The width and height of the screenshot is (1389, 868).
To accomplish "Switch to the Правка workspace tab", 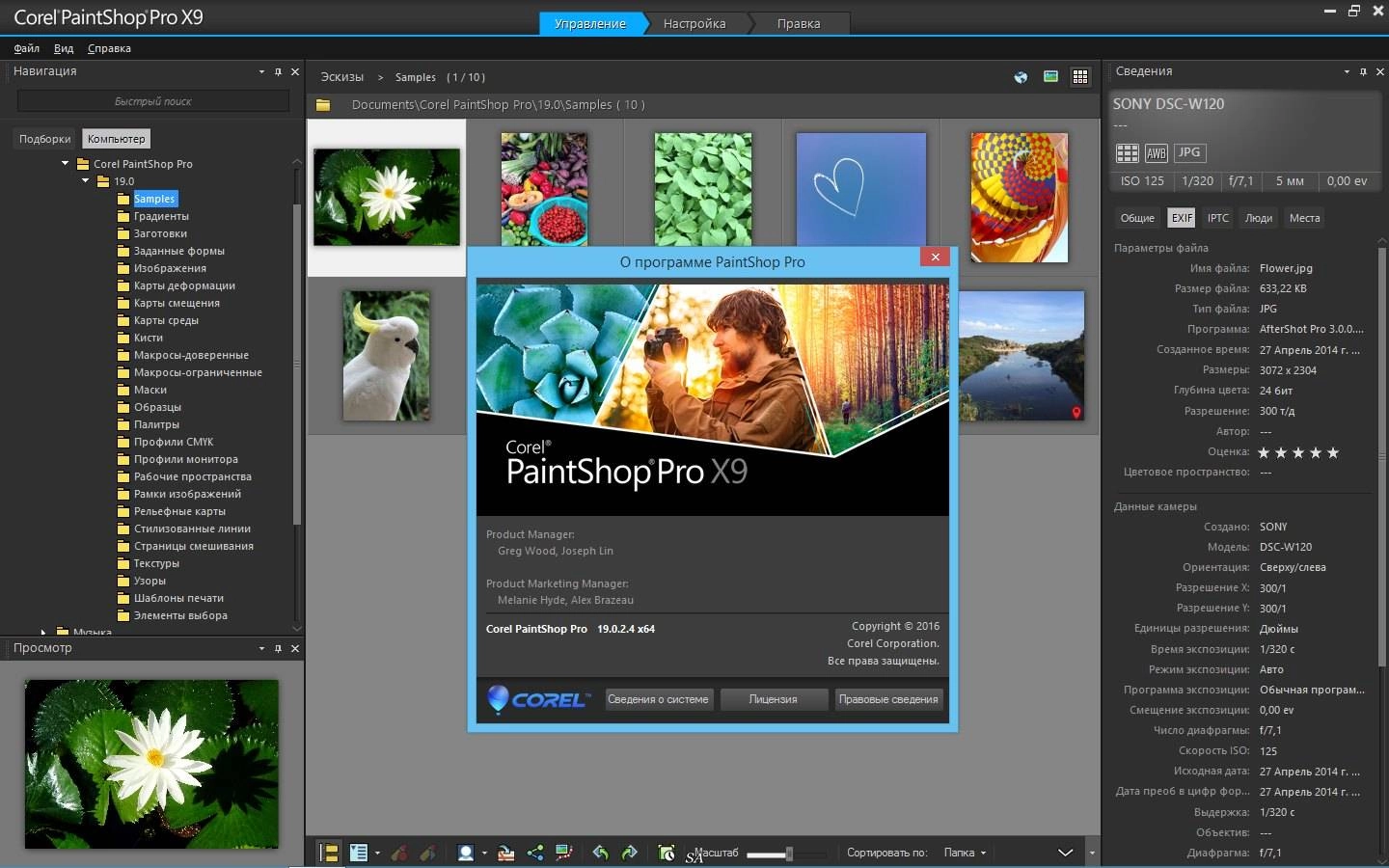I will [799, 23].
